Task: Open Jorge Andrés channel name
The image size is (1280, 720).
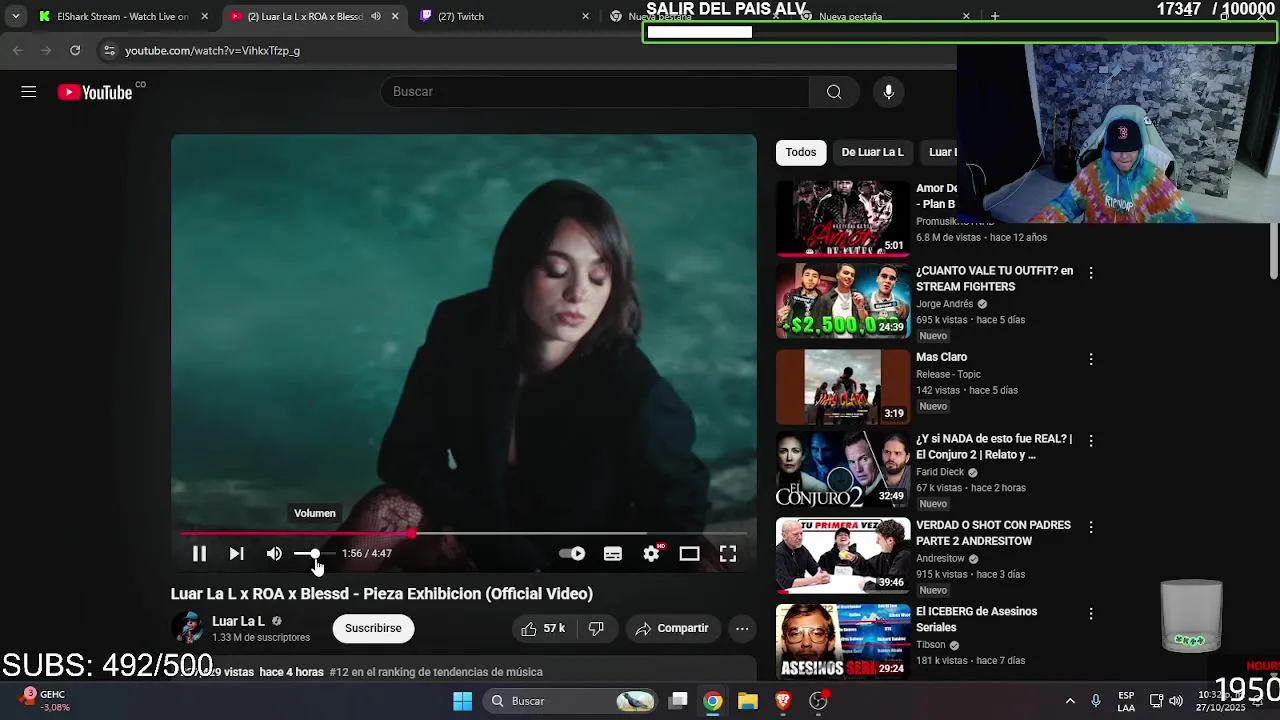Action: pyautogui.click(x=944, y=304)
